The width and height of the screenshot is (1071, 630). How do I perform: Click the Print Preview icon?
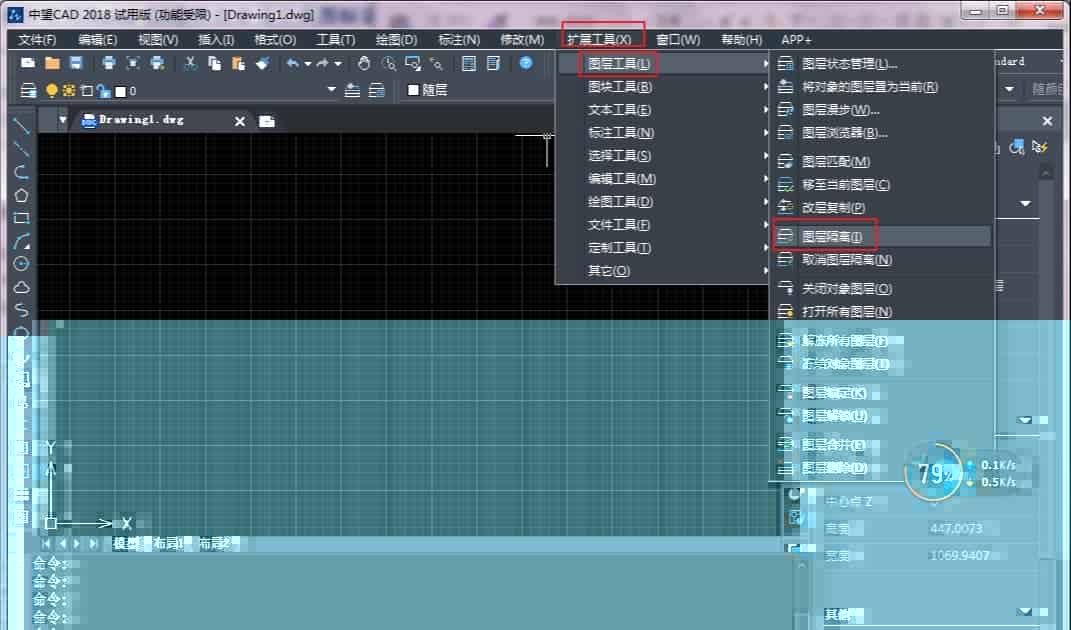tap(133, 64)
